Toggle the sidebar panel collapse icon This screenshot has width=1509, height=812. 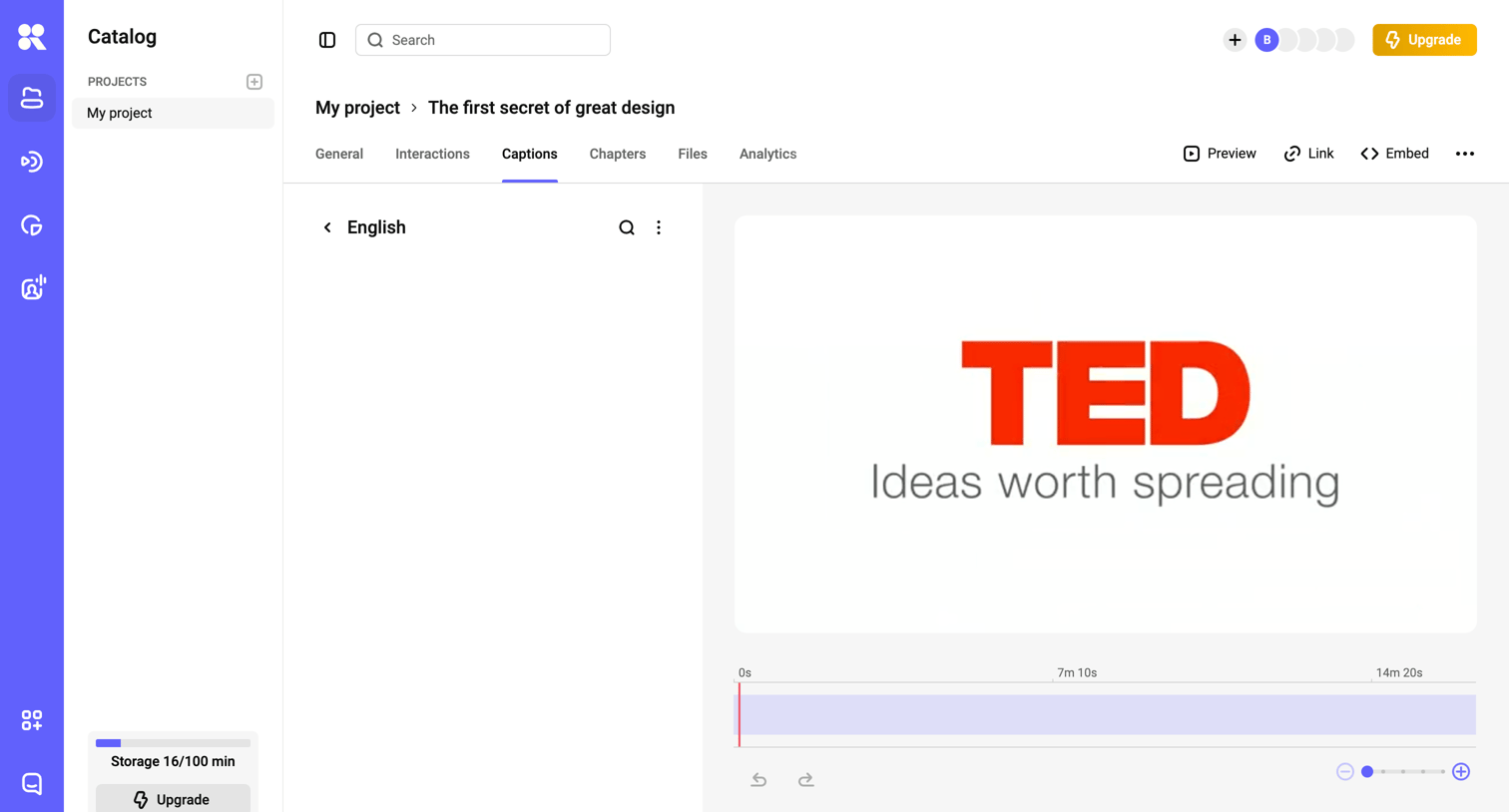tap(327, 40)
